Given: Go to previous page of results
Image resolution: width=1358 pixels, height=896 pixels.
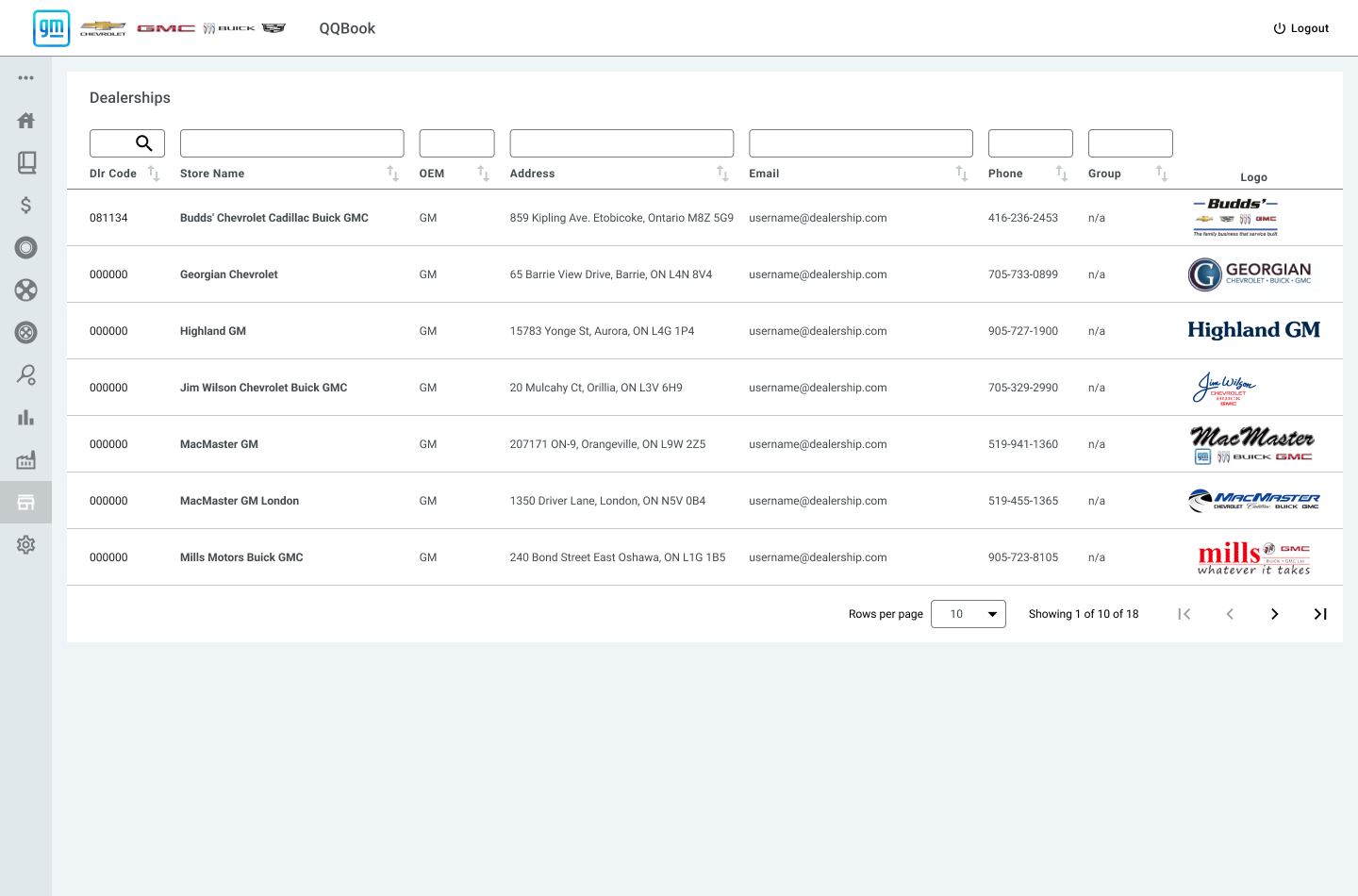Looking at the screenshot, I should (1230, 614).
